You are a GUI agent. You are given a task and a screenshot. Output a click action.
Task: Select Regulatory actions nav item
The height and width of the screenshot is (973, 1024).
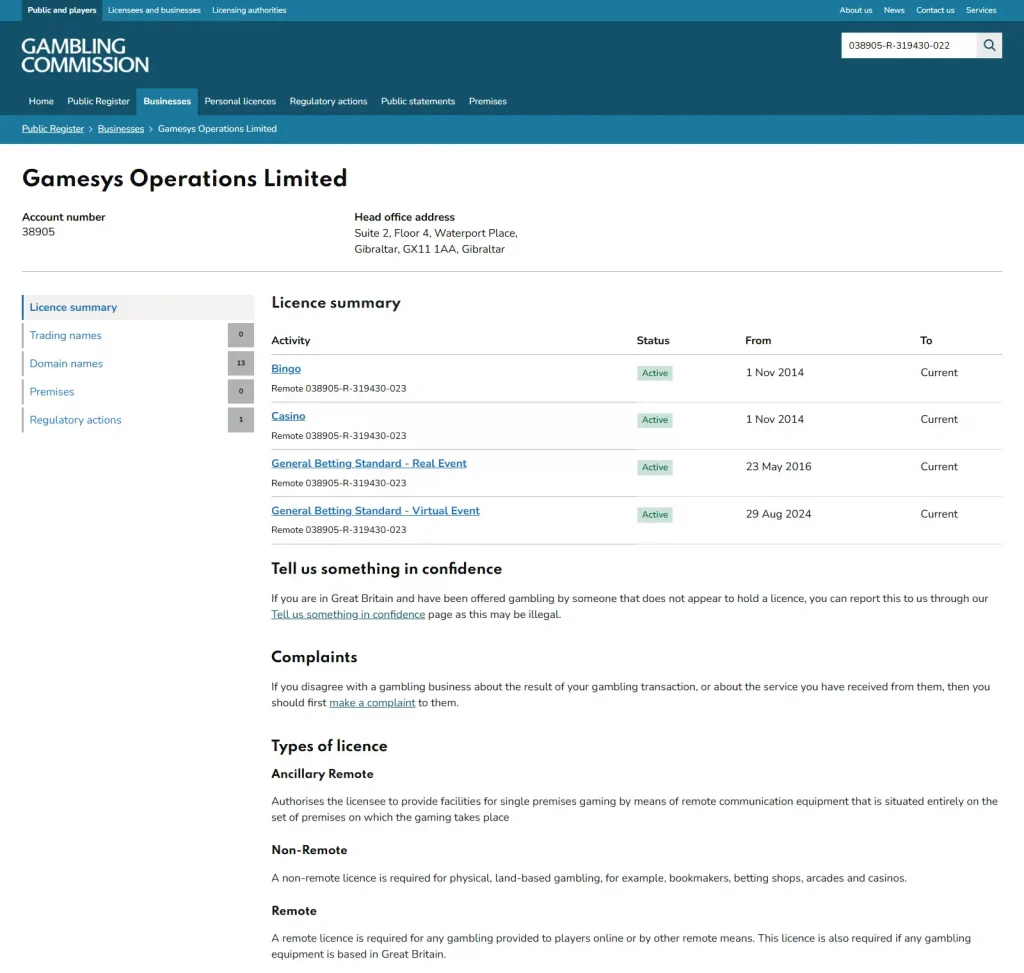click(328, 101)
